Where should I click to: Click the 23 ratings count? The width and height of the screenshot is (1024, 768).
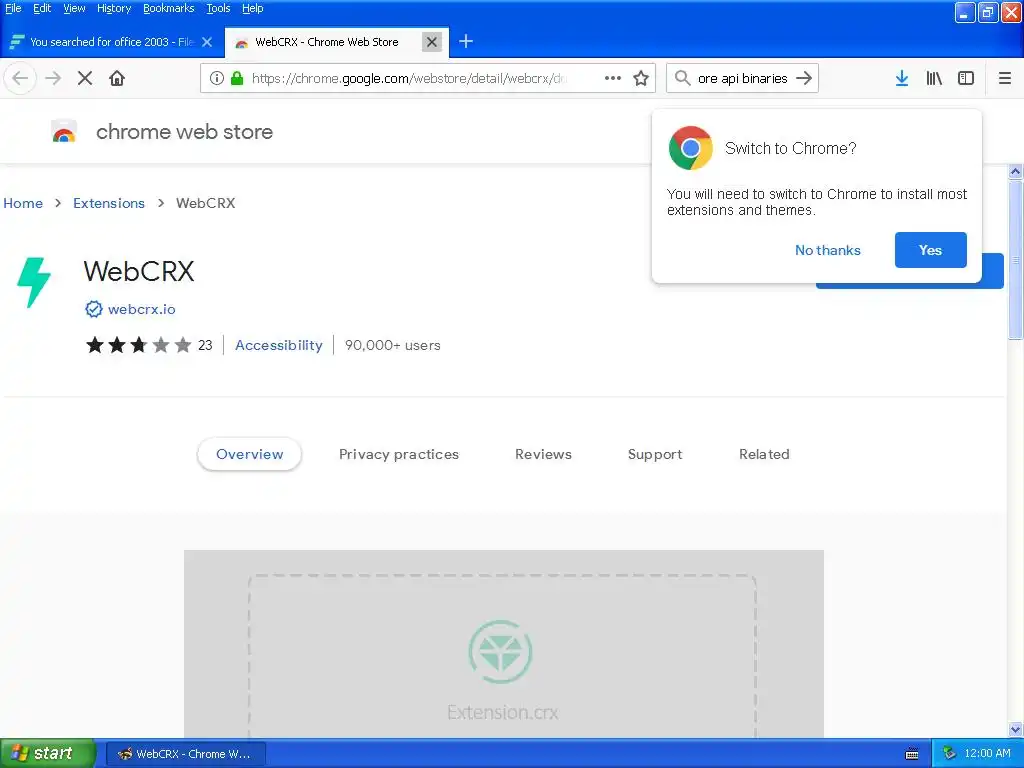coord(205,345)
